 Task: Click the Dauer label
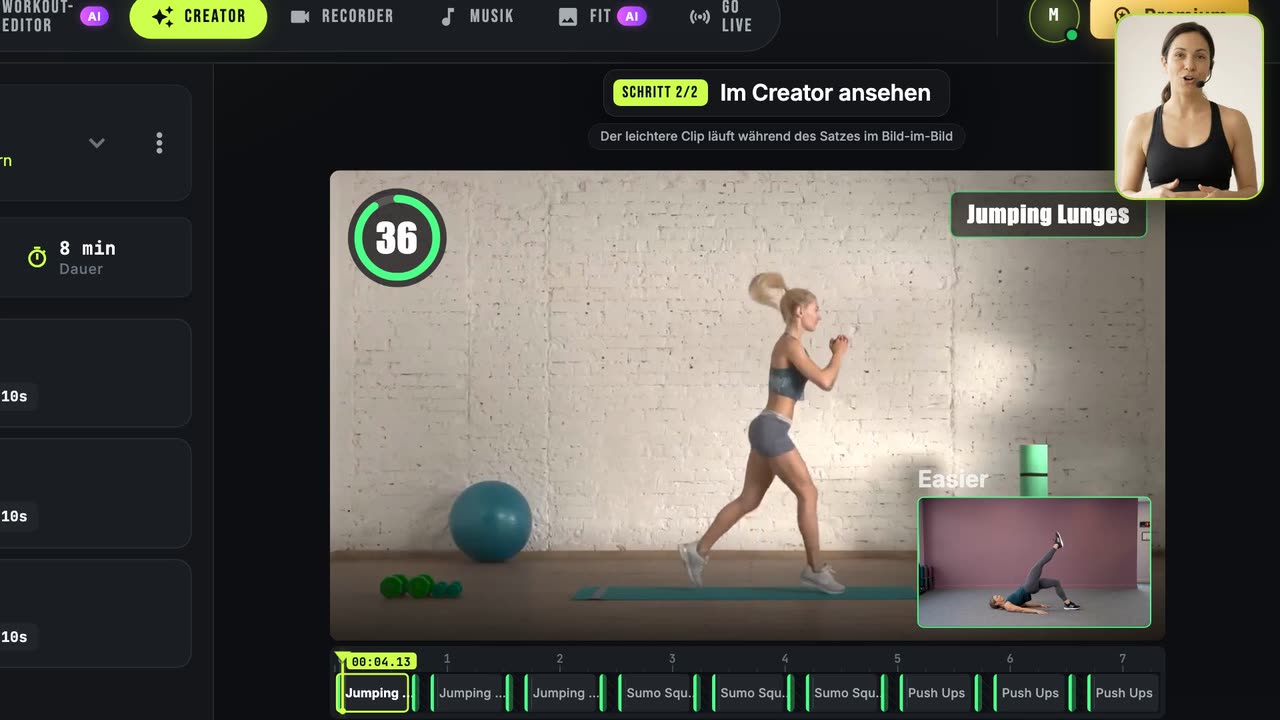click(81, 269)
